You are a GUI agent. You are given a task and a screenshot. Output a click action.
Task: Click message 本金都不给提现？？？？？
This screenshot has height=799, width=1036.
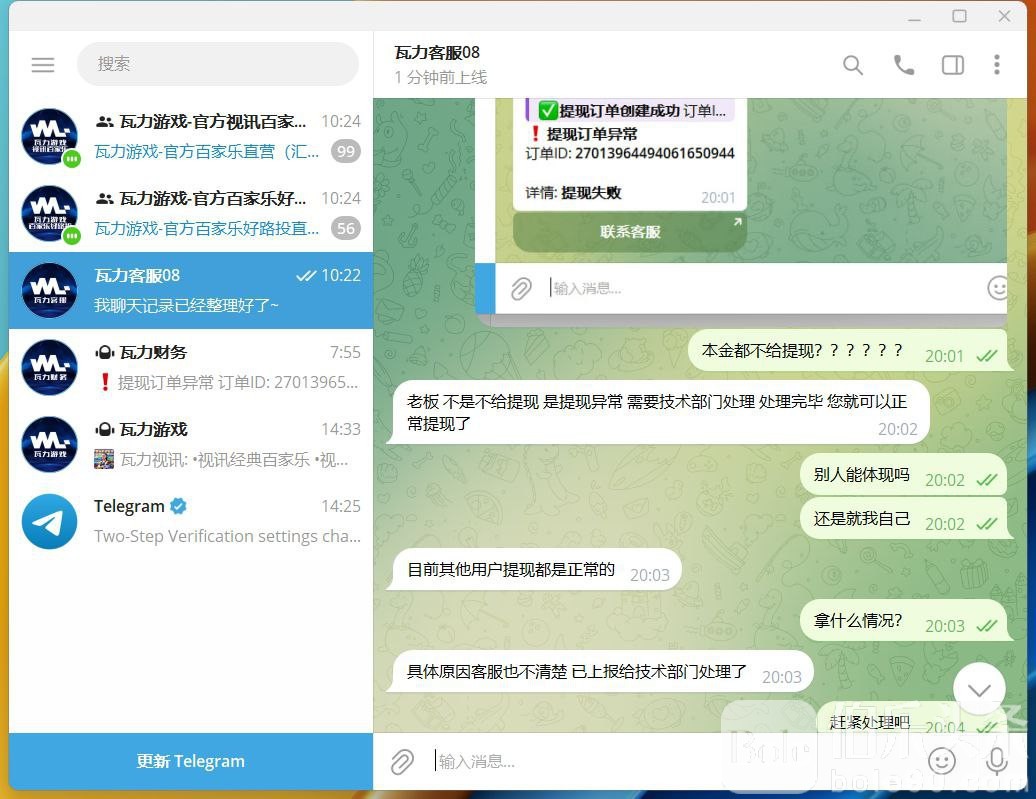pos(847,350)
